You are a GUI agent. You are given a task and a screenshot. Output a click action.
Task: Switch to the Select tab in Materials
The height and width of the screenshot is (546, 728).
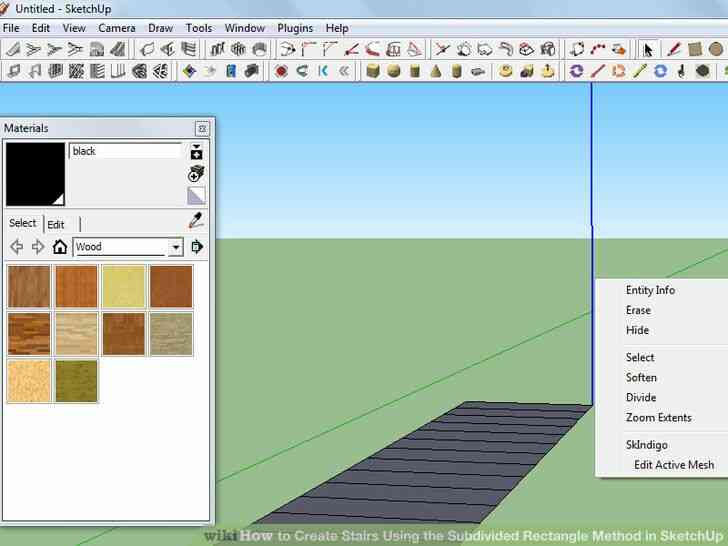tap(22, 223)
